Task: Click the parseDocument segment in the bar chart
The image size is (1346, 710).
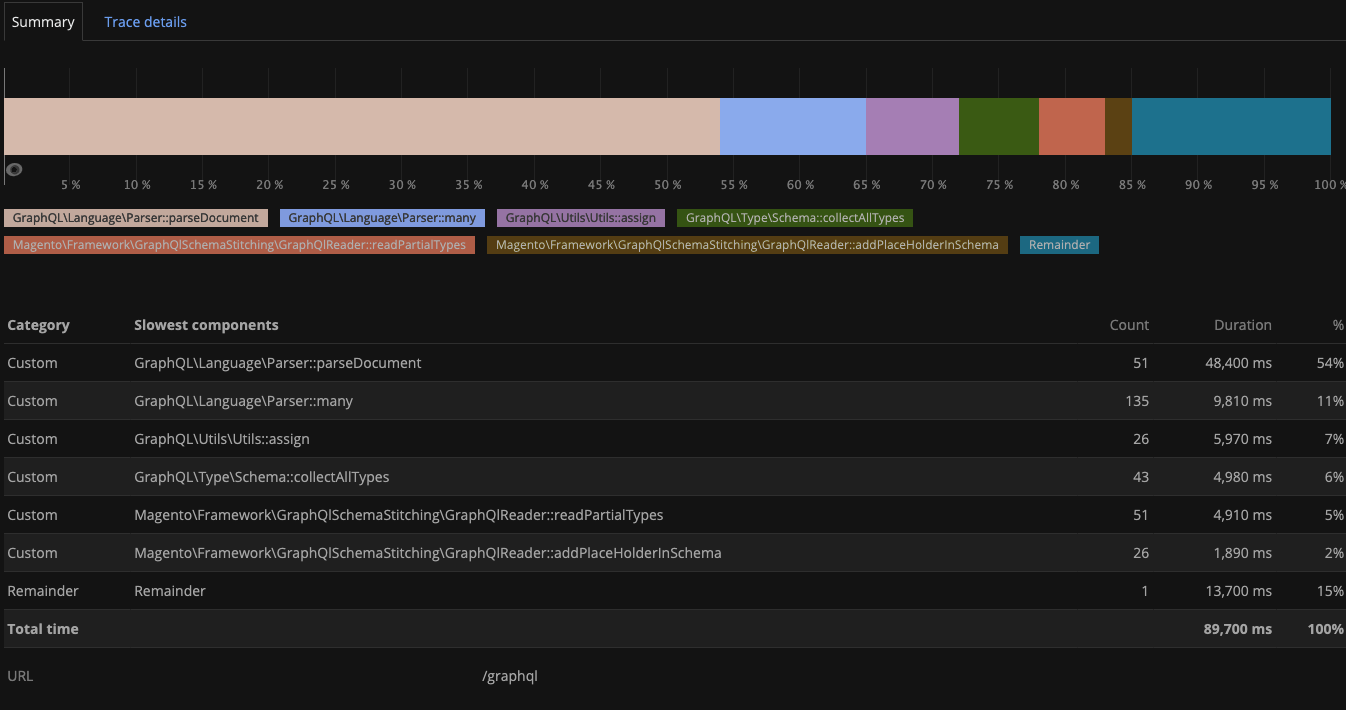Action: click(362, 126)
